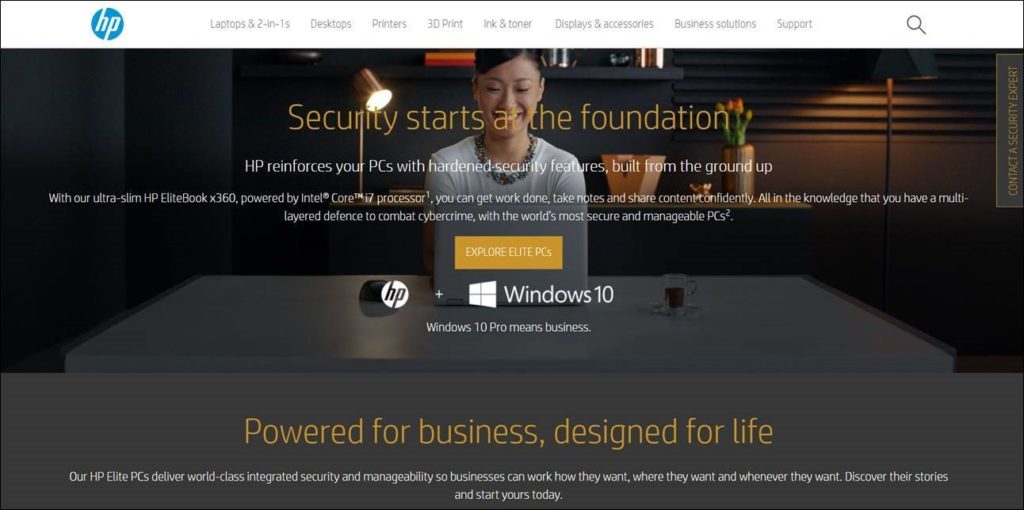Image resolution: width=1024 pixels, height=510 pixels.
Task: Click Powered for business, designed for life heading
Action: pyautogui.click(x=508, y=431)
